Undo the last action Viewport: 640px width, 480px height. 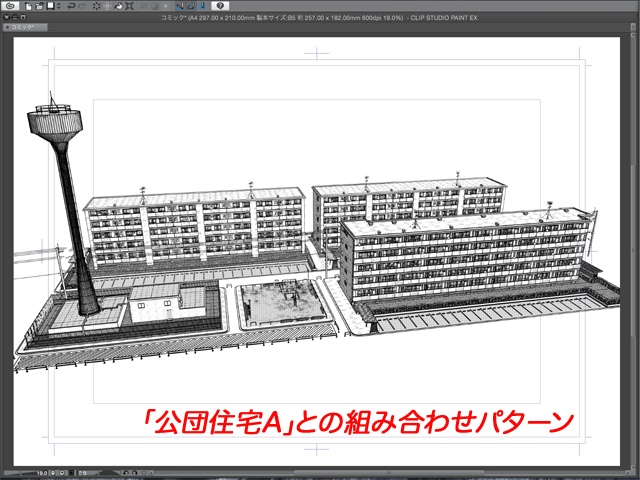click(x=71, y=6)
